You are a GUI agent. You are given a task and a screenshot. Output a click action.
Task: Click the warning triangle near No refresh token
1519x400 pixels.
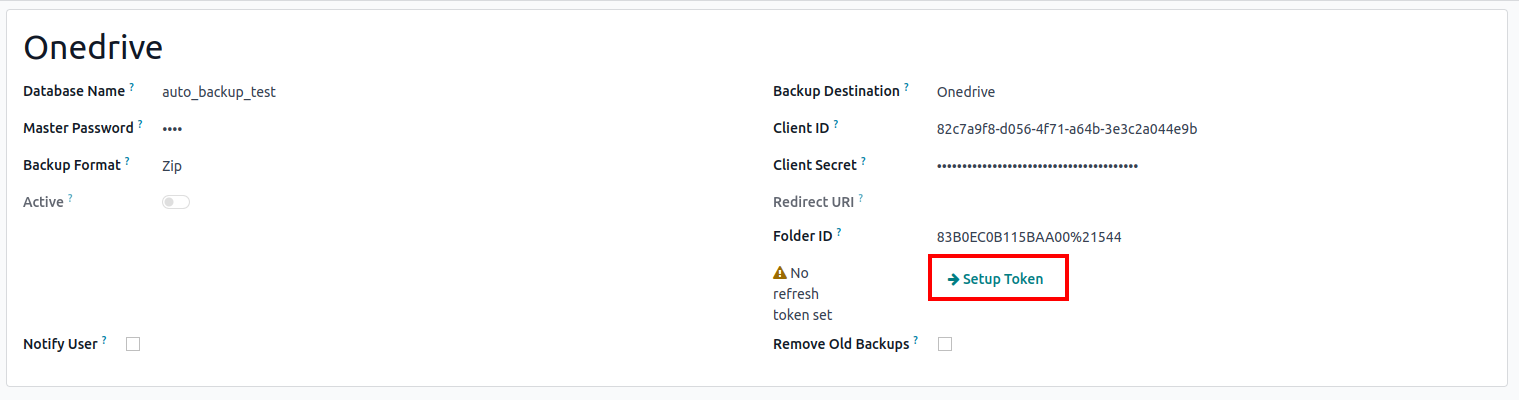pyautogui.click(x=780, y=273)
